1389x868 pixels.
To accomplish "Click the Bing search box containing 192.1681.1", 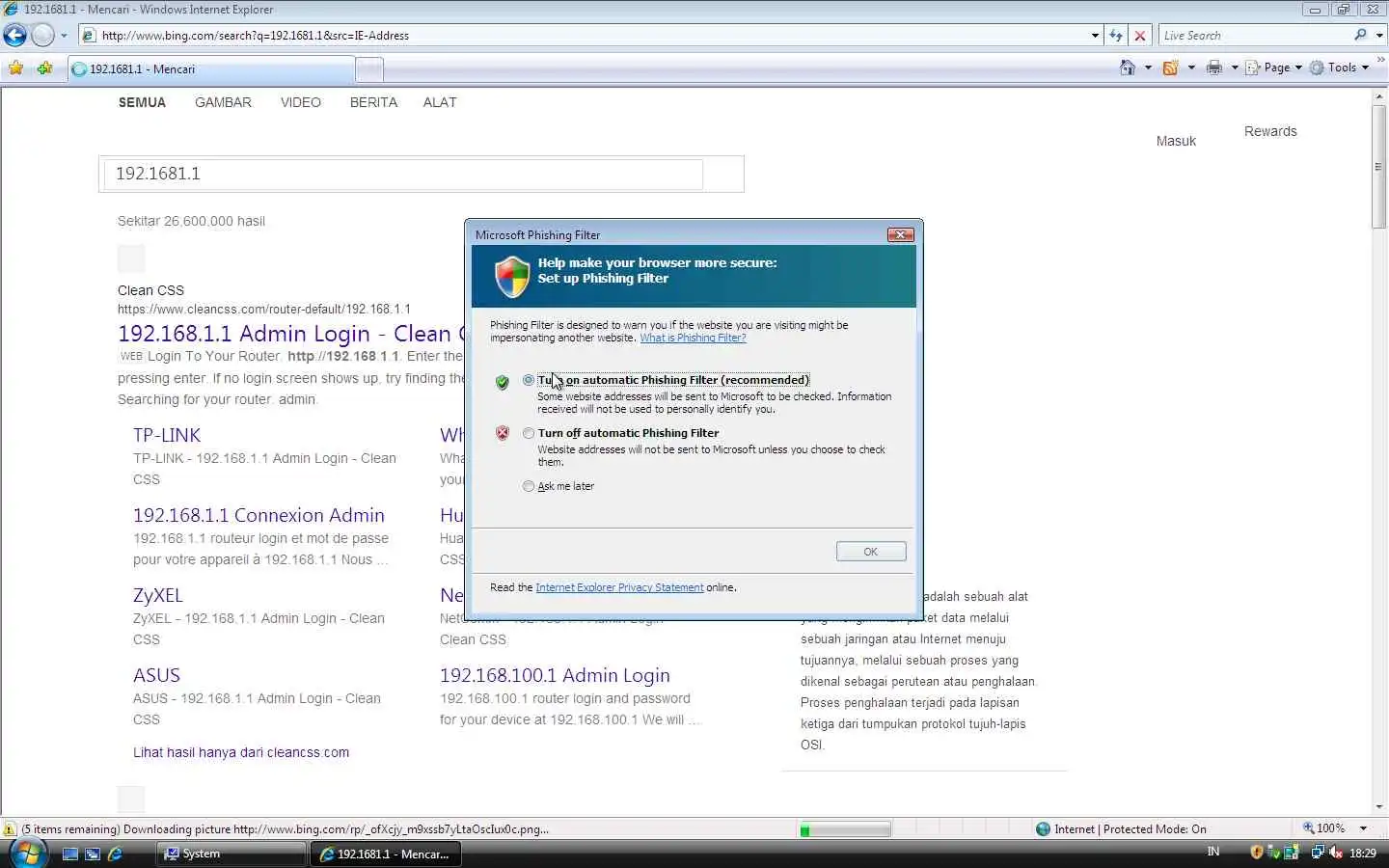I will tap(402, 174).
